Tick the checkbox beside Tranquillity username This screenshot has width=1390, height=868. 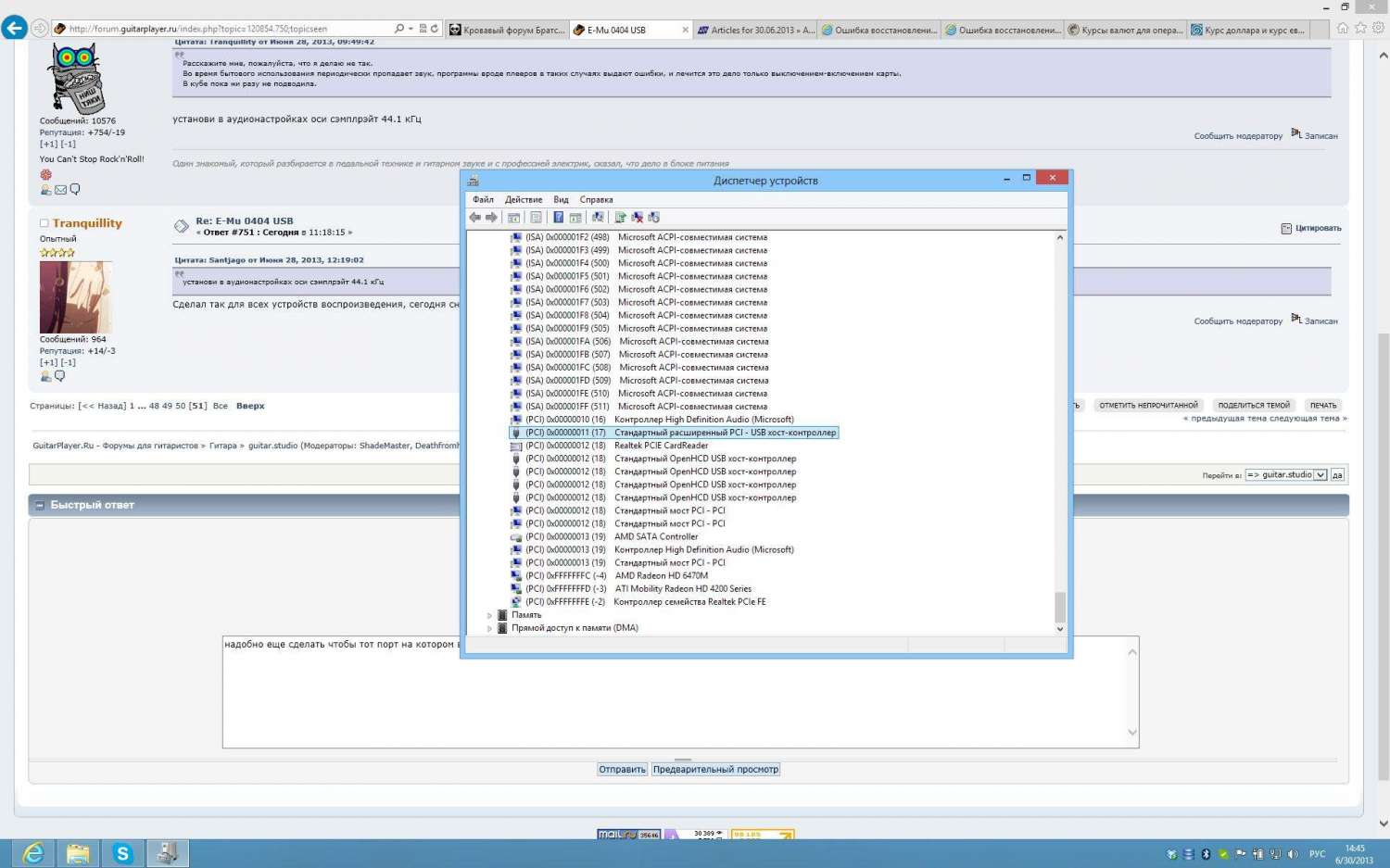pyautogui.click(x=44, y=223)
